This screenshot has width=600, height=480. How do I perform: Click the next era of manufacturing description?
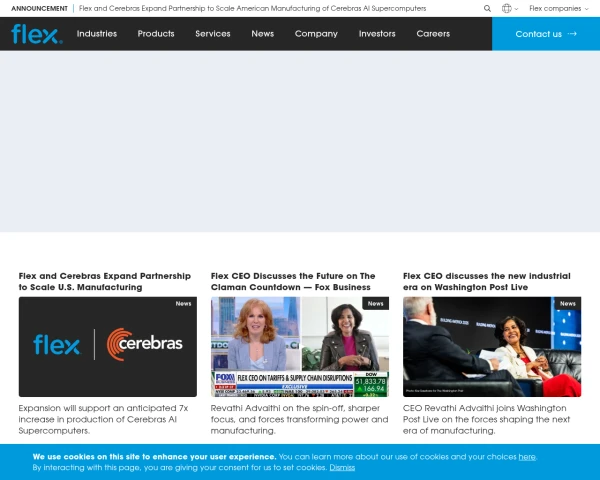tap(486, 419)
